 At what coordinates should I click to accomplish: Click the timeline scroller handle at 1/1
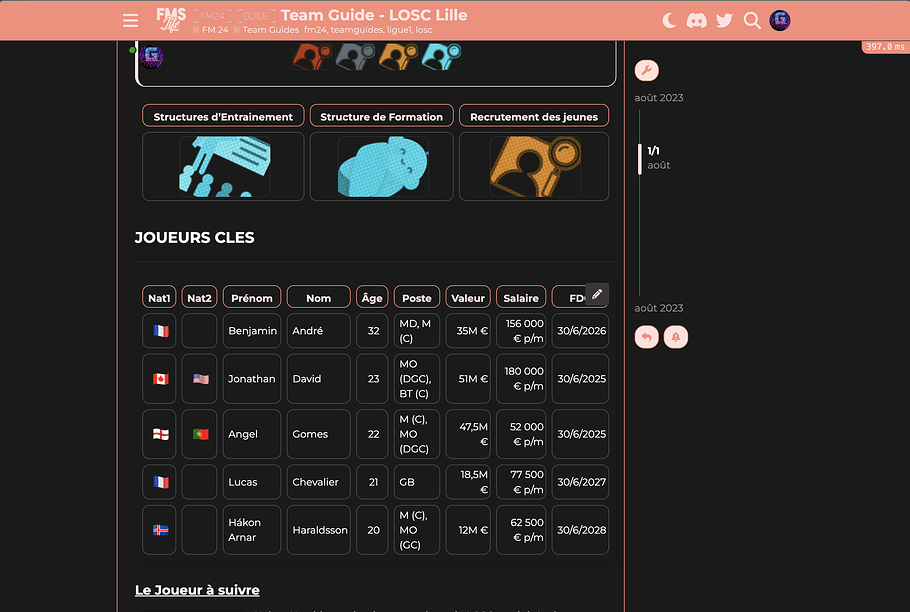point(640,158)
